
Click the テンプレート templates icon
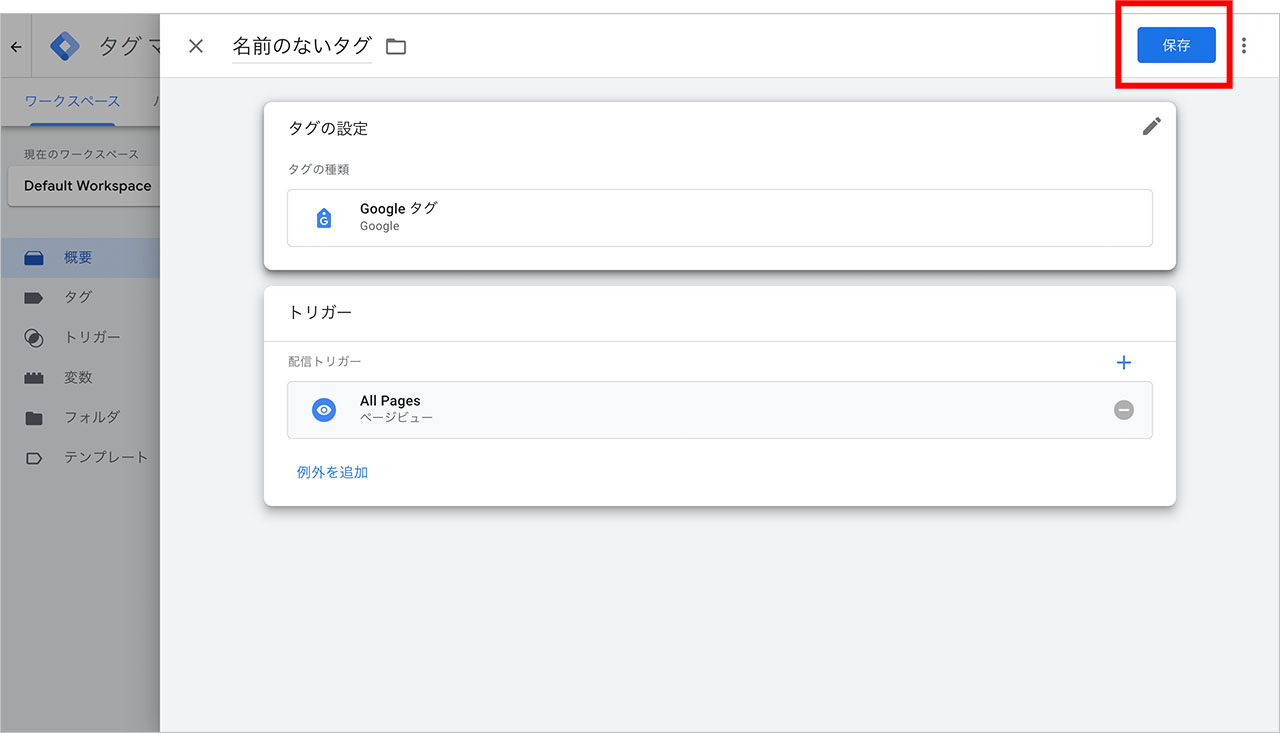(32, 457)
